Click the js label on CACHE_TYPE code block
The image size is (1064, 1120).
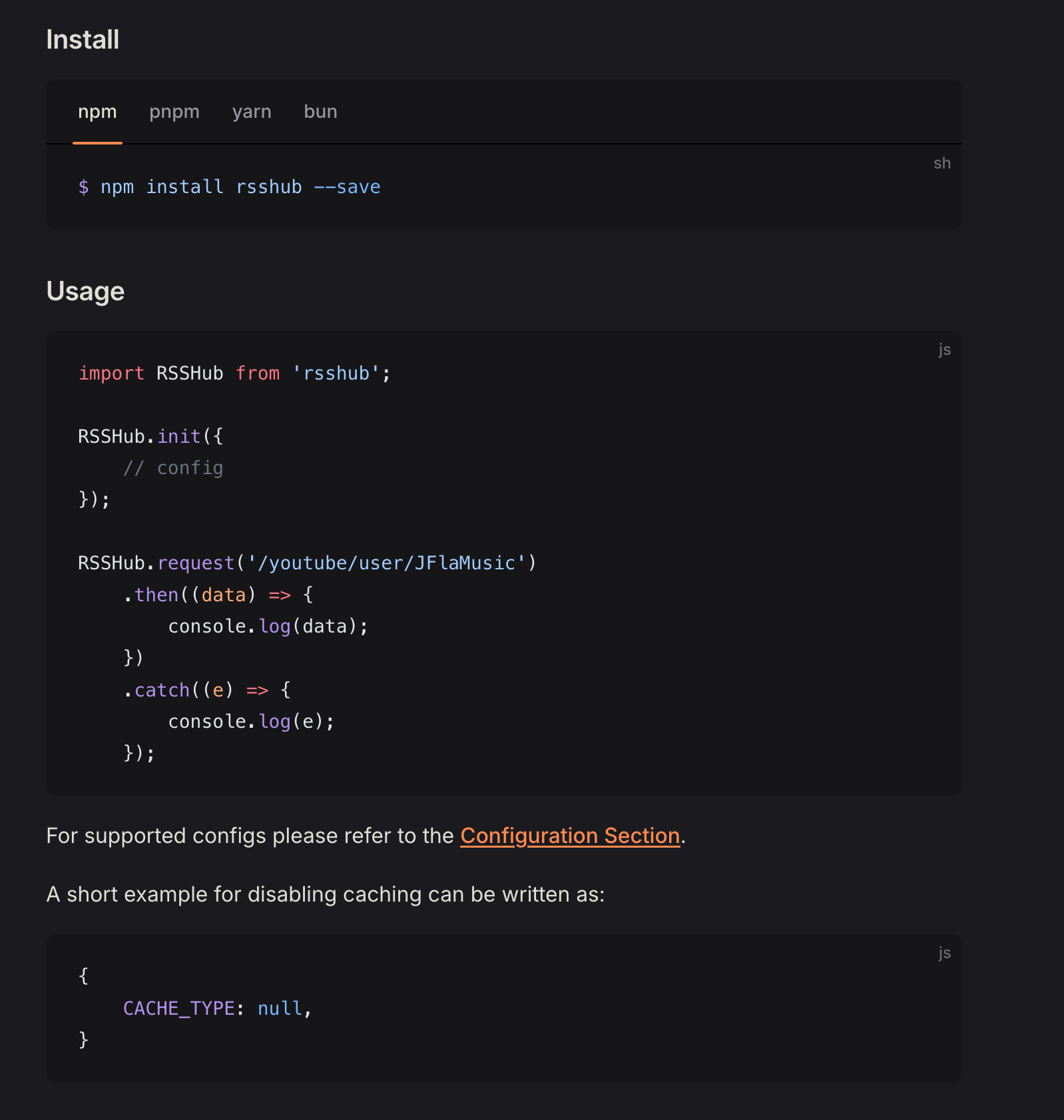[x=944, y=952]
